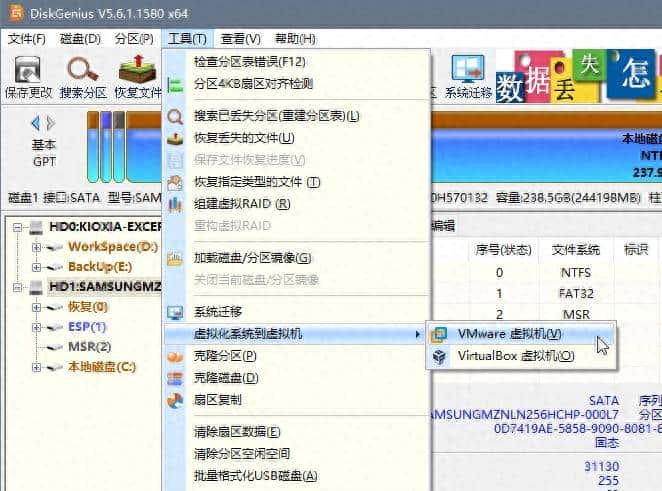Click the recover files by type menu icon
The width and height of the screenshot is (662, 491).
pyautogui.click(x=175, y=182)
